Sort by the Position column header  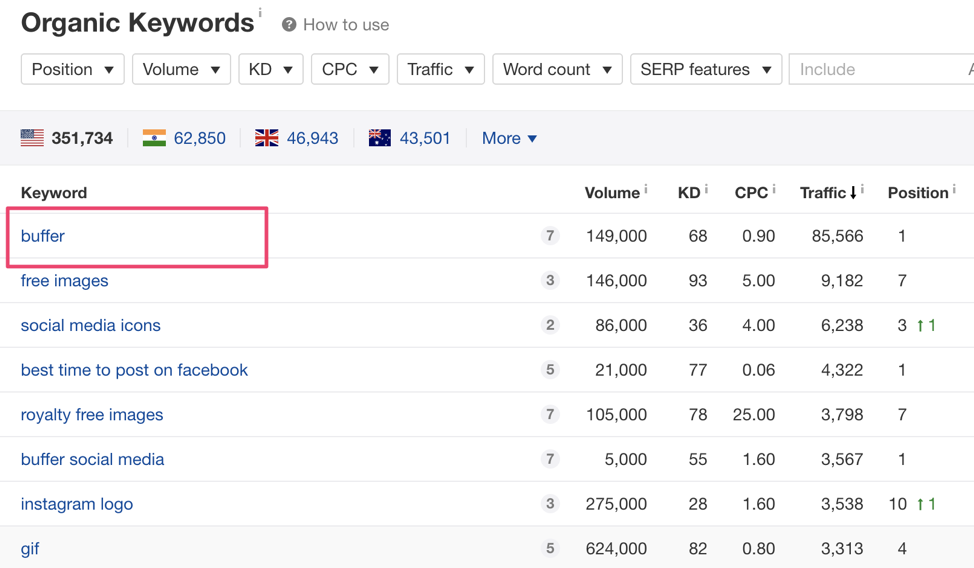point(918,193)
